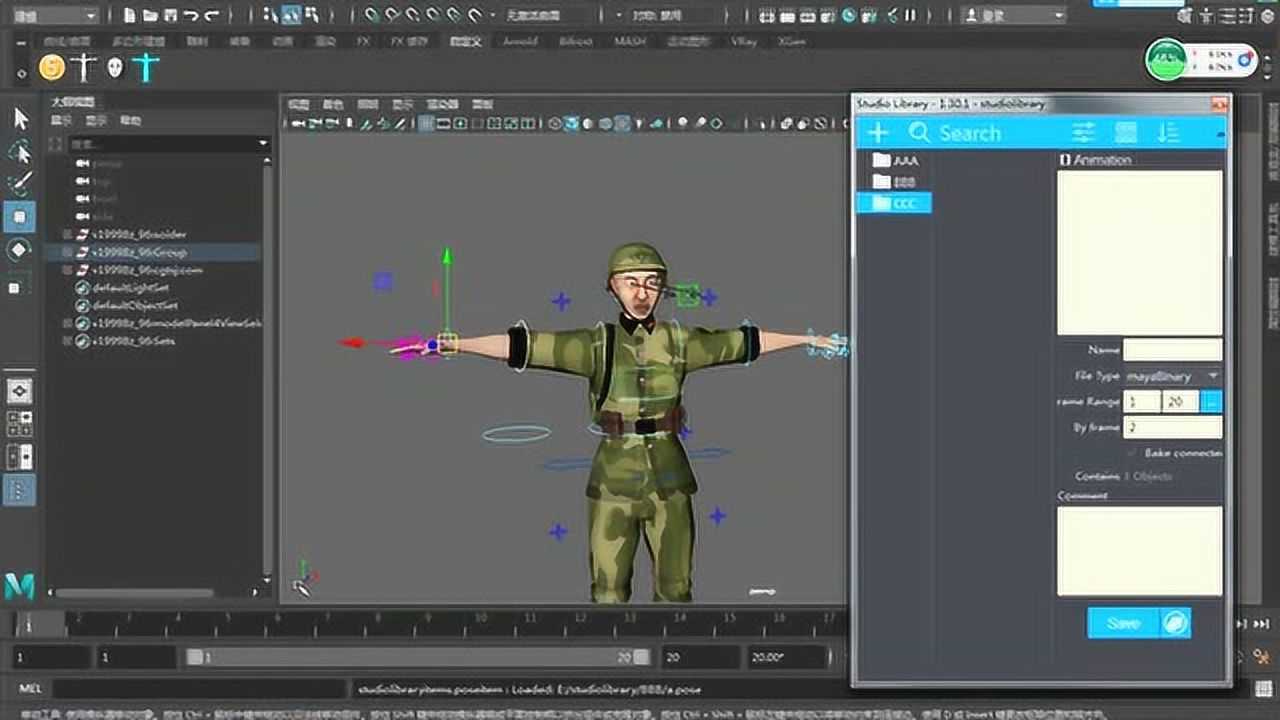The height and width of the screenshot is (720, 1280).
Task: Click the plus icon to add a Studio Library item
Action: (x=878, y=132)
